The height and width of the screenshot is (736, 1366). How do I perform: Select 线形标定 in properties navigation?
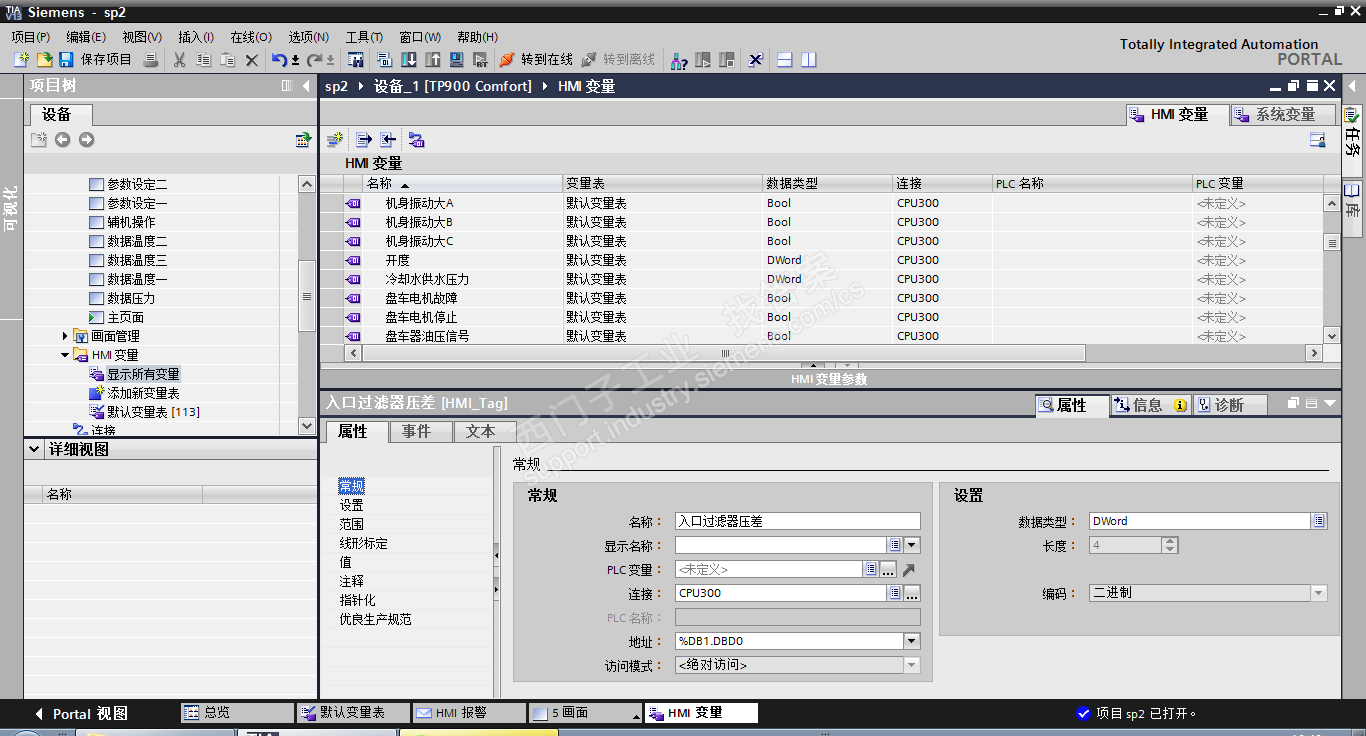[x=363, y=543]
